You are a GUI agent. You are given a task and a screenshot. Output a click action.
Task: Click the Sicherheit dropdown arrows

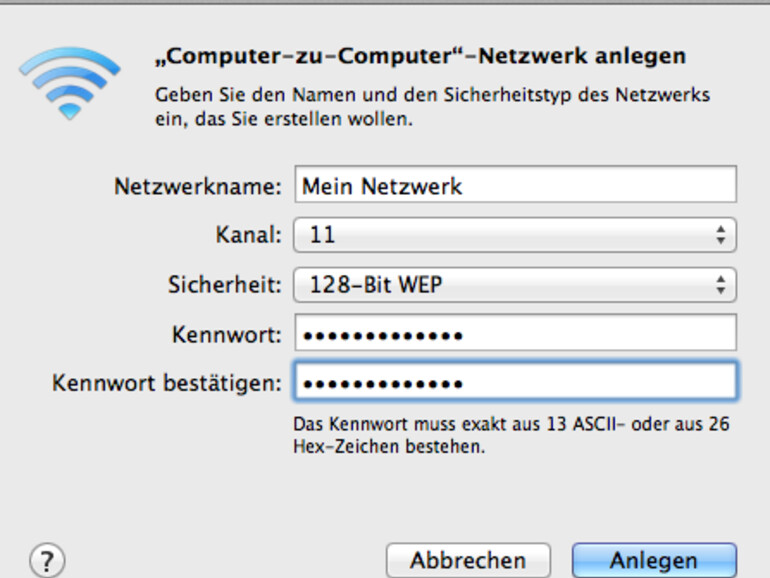coord(720,285)
